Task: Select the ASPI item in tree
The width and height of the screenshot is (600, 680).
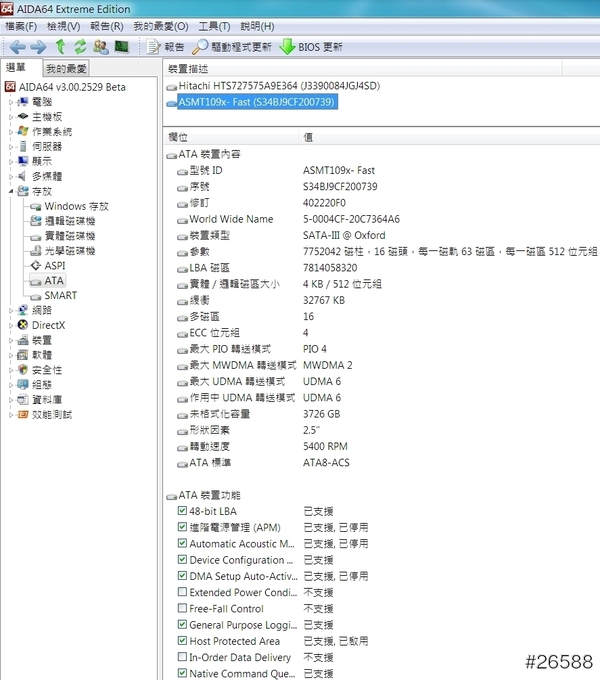Action: click(55, 266)
